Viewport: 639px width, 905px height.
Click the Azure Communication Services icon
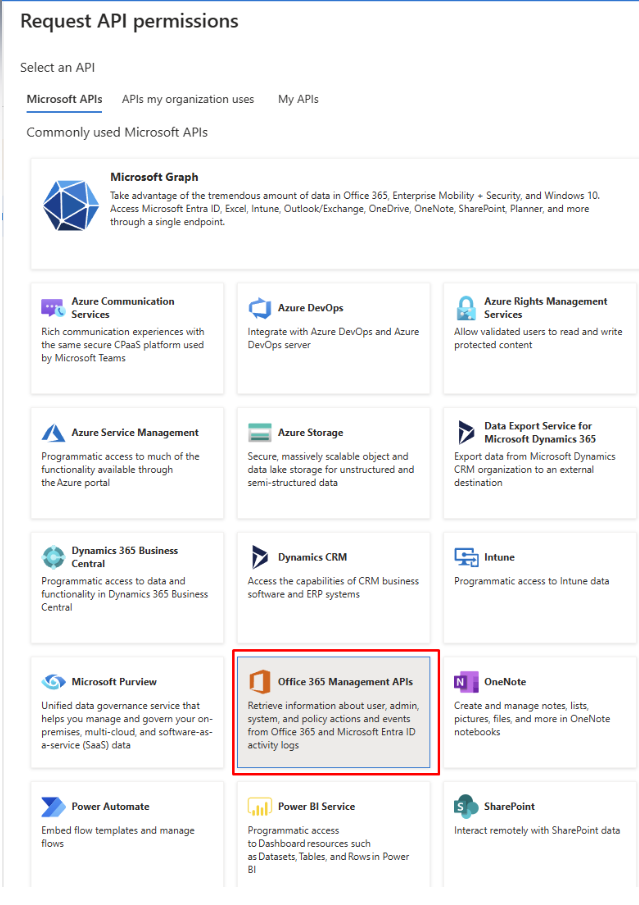click(53, 307)
